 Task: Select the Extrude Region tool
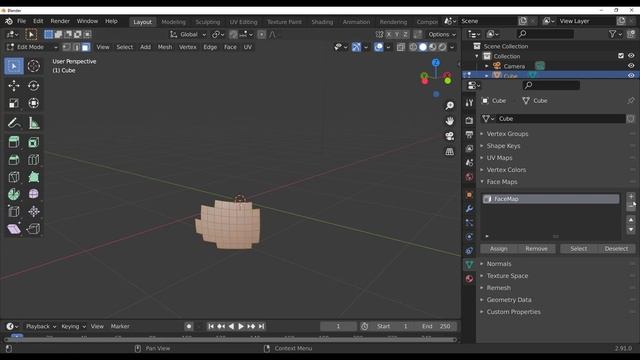click(x=14, y=142)
